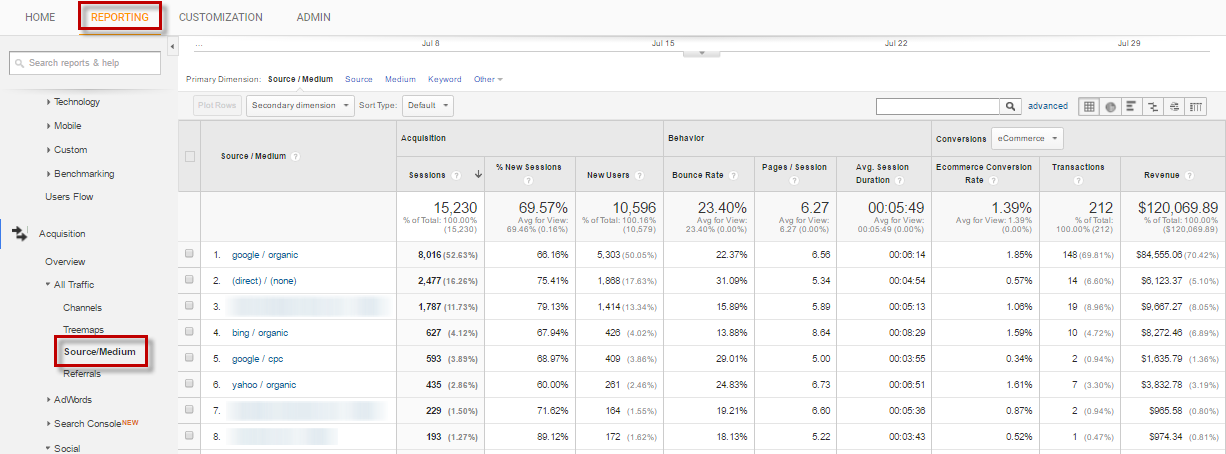Open the Secondary dimension dropdown
This screenshot has width=1226, height=454.
300,105
